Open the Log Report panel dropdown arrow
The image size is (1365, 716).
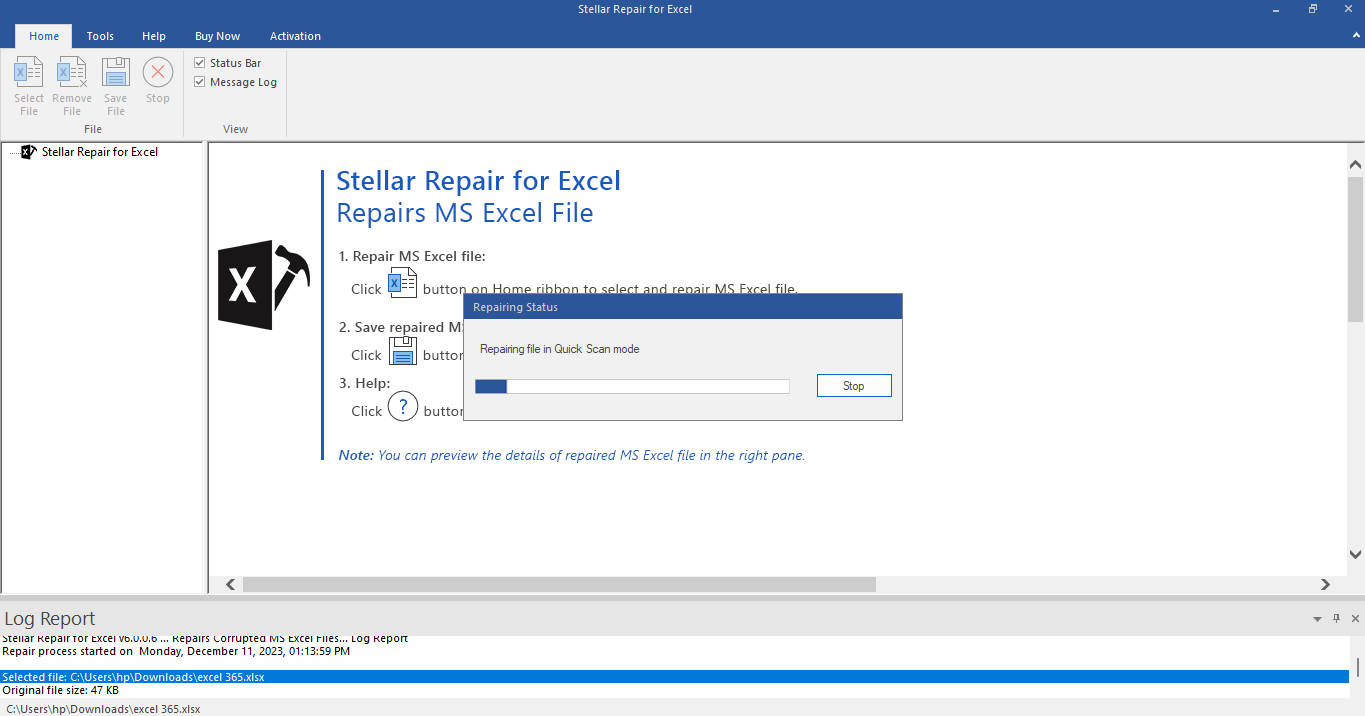pos(1317,619)
